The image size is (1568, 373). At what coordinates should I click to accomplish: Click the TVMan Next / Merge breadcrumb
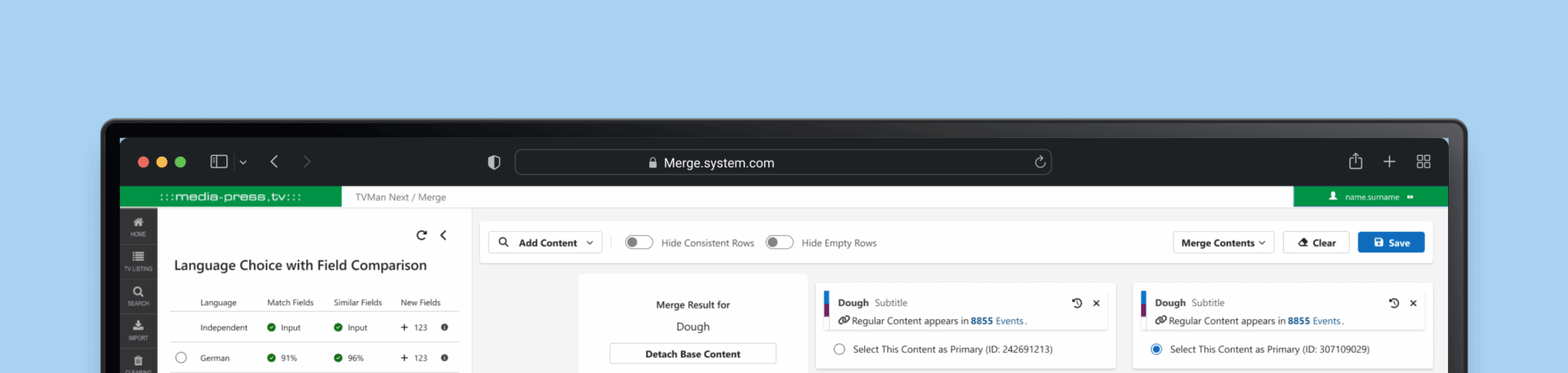[x=400, y=197]
